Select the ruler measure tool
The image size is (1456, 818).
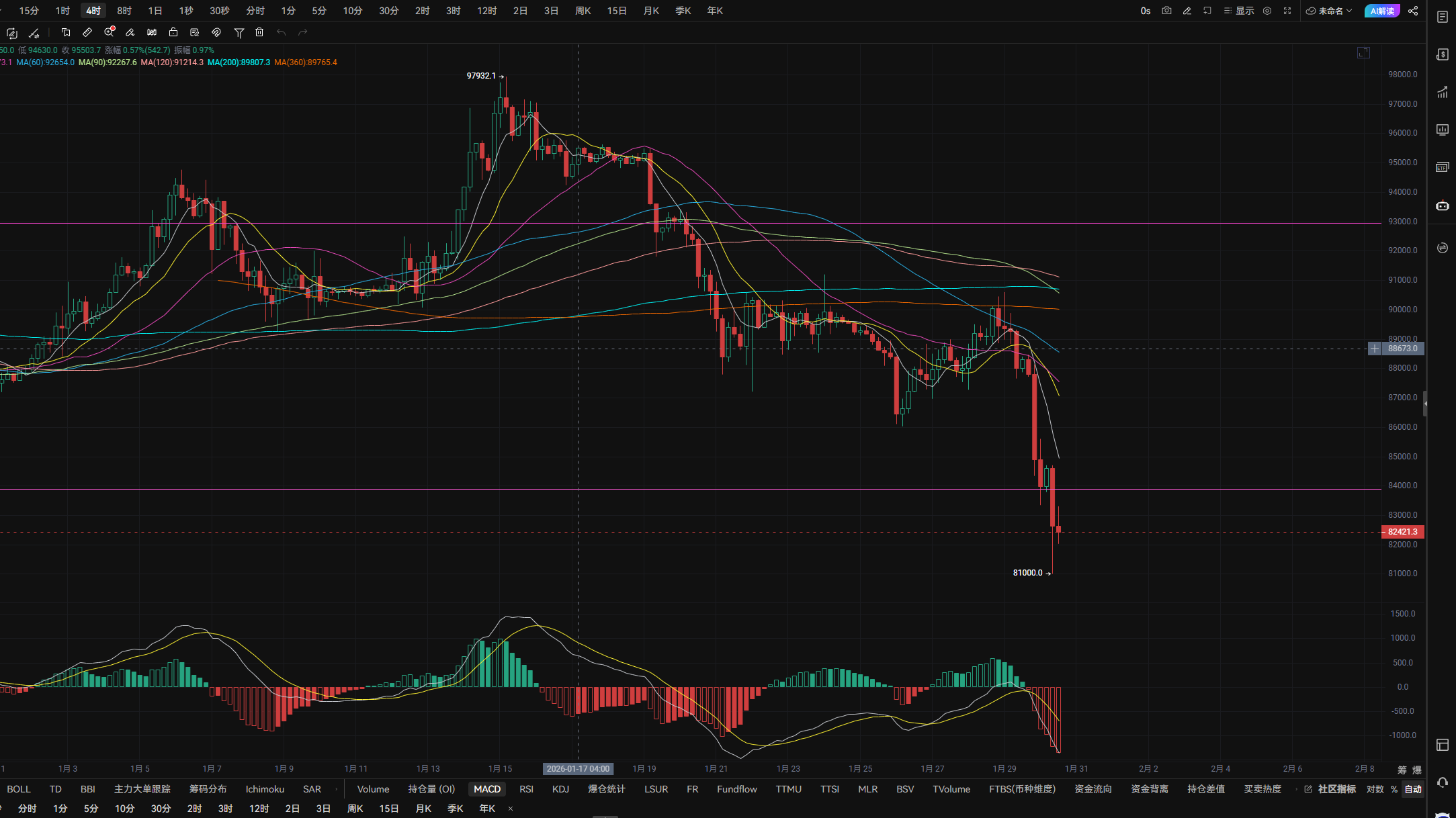(x=87, y=32)
